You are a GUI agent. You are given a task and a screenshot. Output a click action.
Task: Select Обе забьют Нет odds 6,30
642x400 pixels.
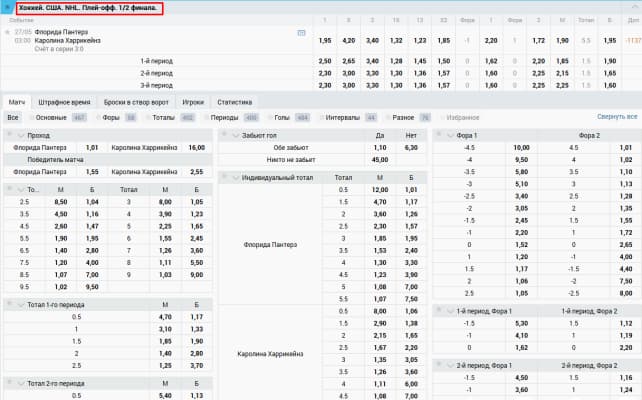411,148
